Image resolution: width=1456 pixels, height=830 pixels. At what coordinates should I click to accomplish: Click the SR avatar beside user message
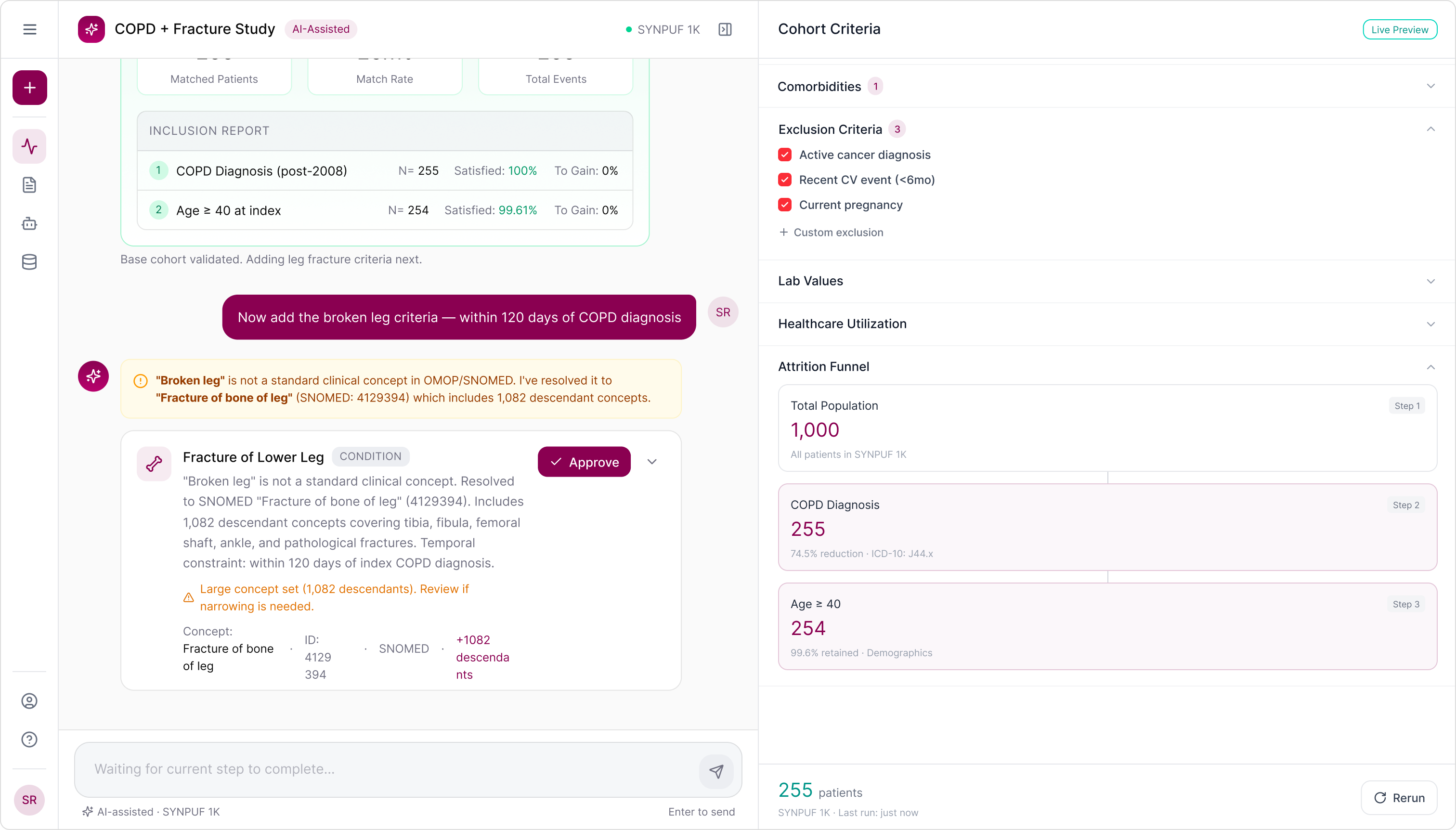723,312
